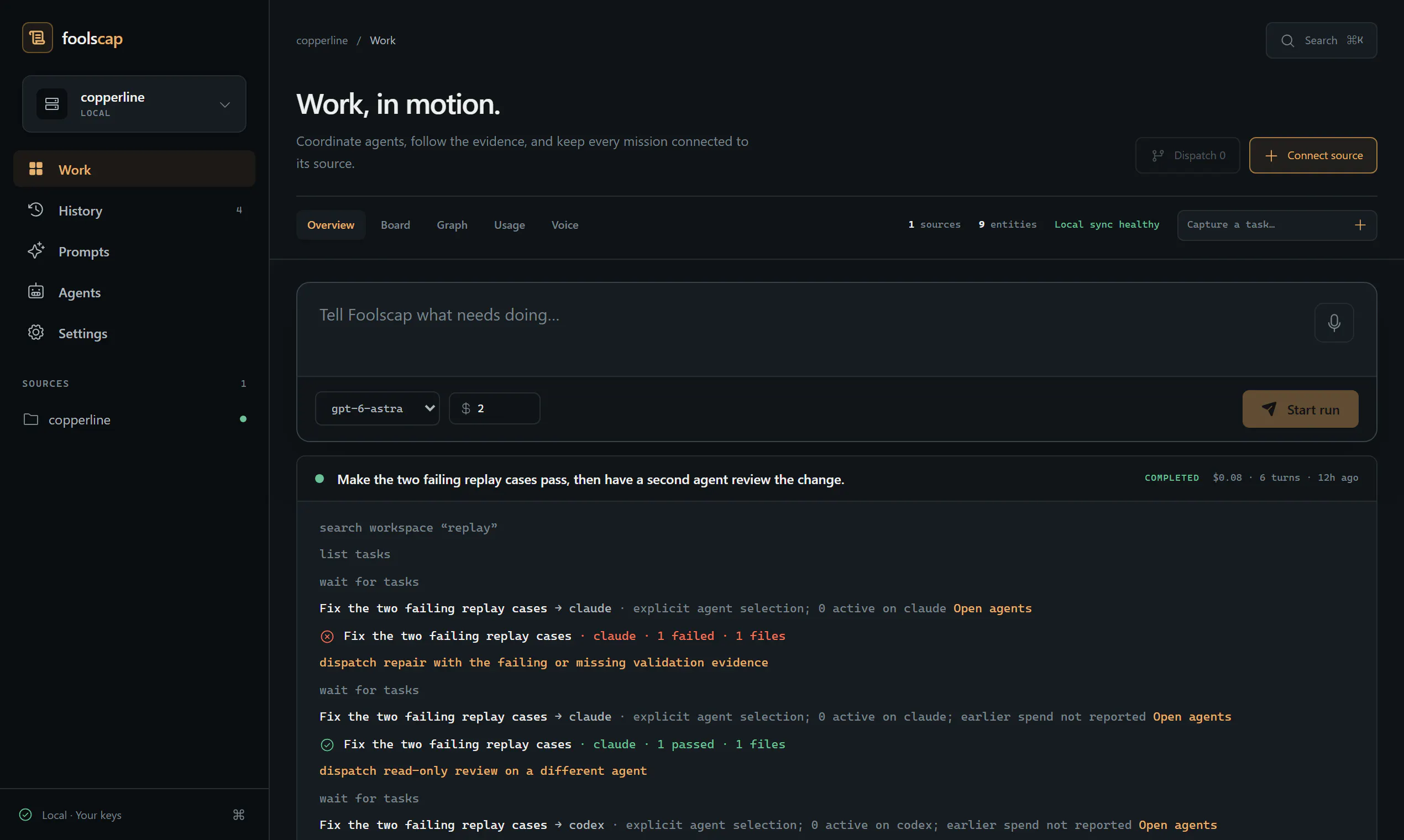This screenshot has width=1404, height=840.
Task: Click the red failed circle-x icon
Action: (327, 636)
